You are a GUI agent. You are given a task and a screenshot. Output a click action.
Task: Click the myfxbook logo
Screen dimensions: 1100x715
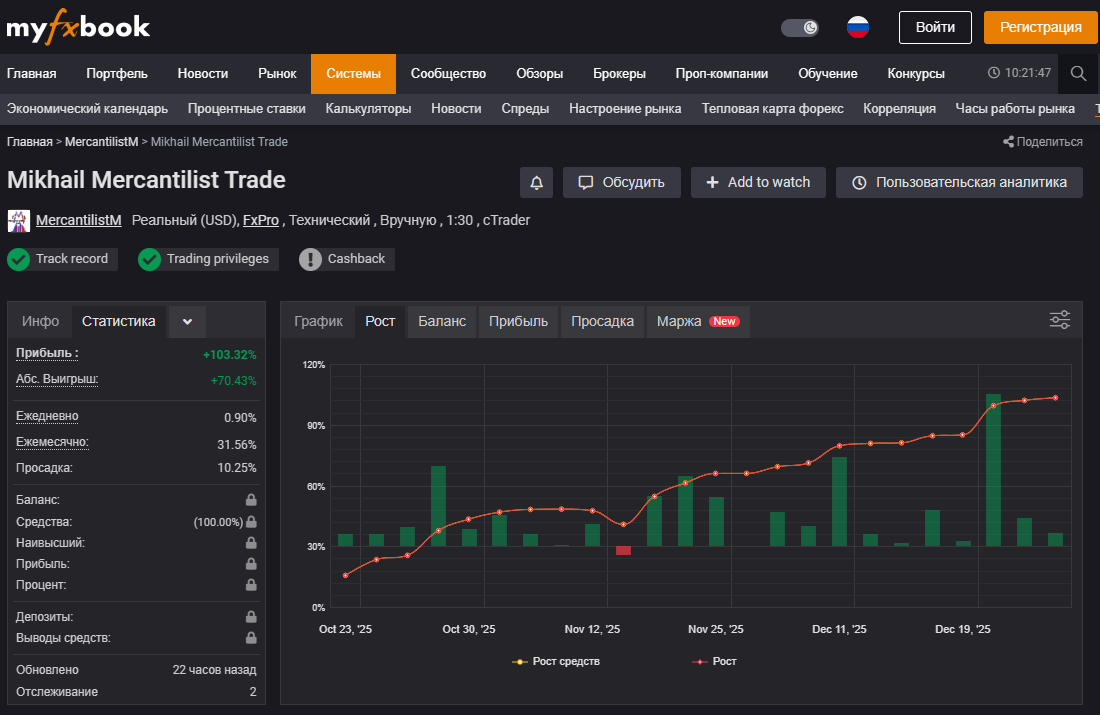[x=78, y=27]
